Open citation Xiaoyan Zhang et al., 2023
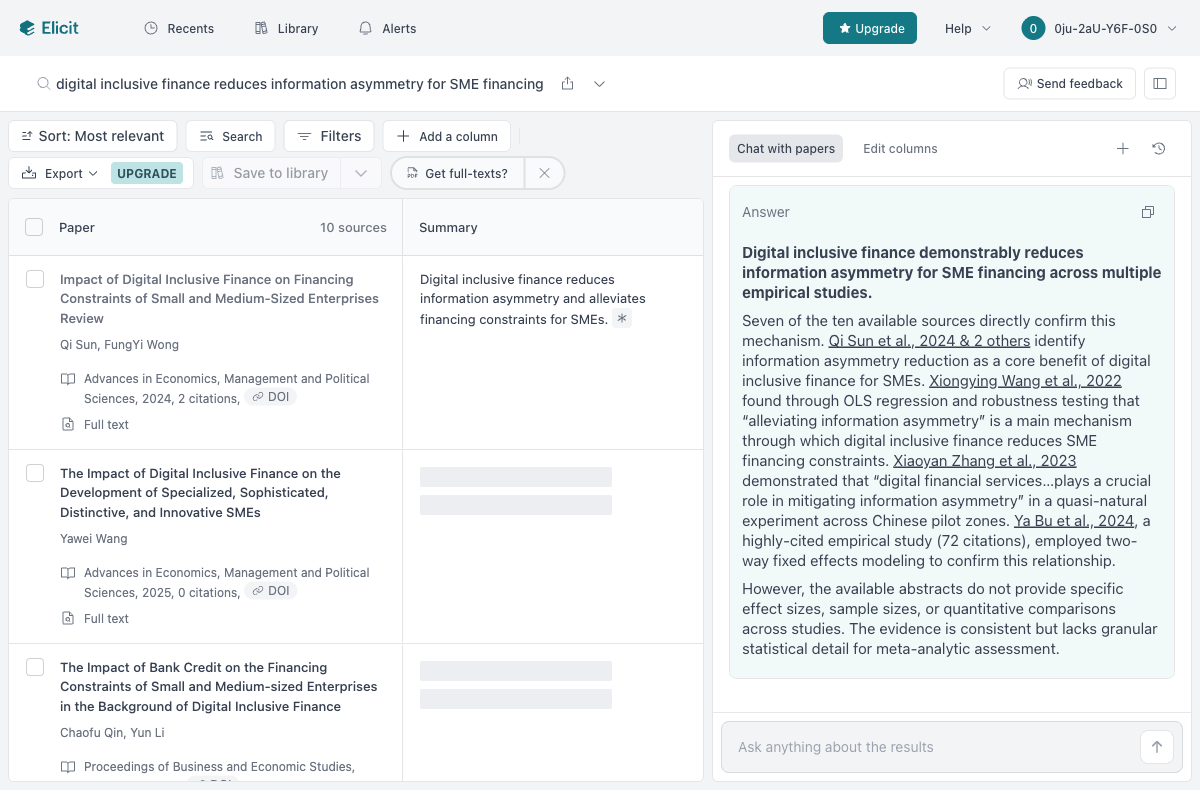This screenshot has height=790, width=1200. pyautogui.click(x=984, y=460)
